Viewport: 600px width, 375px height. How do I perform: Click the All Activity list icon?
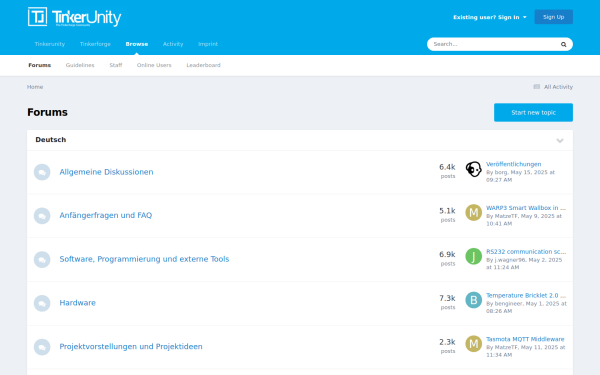tap(536, 87)
